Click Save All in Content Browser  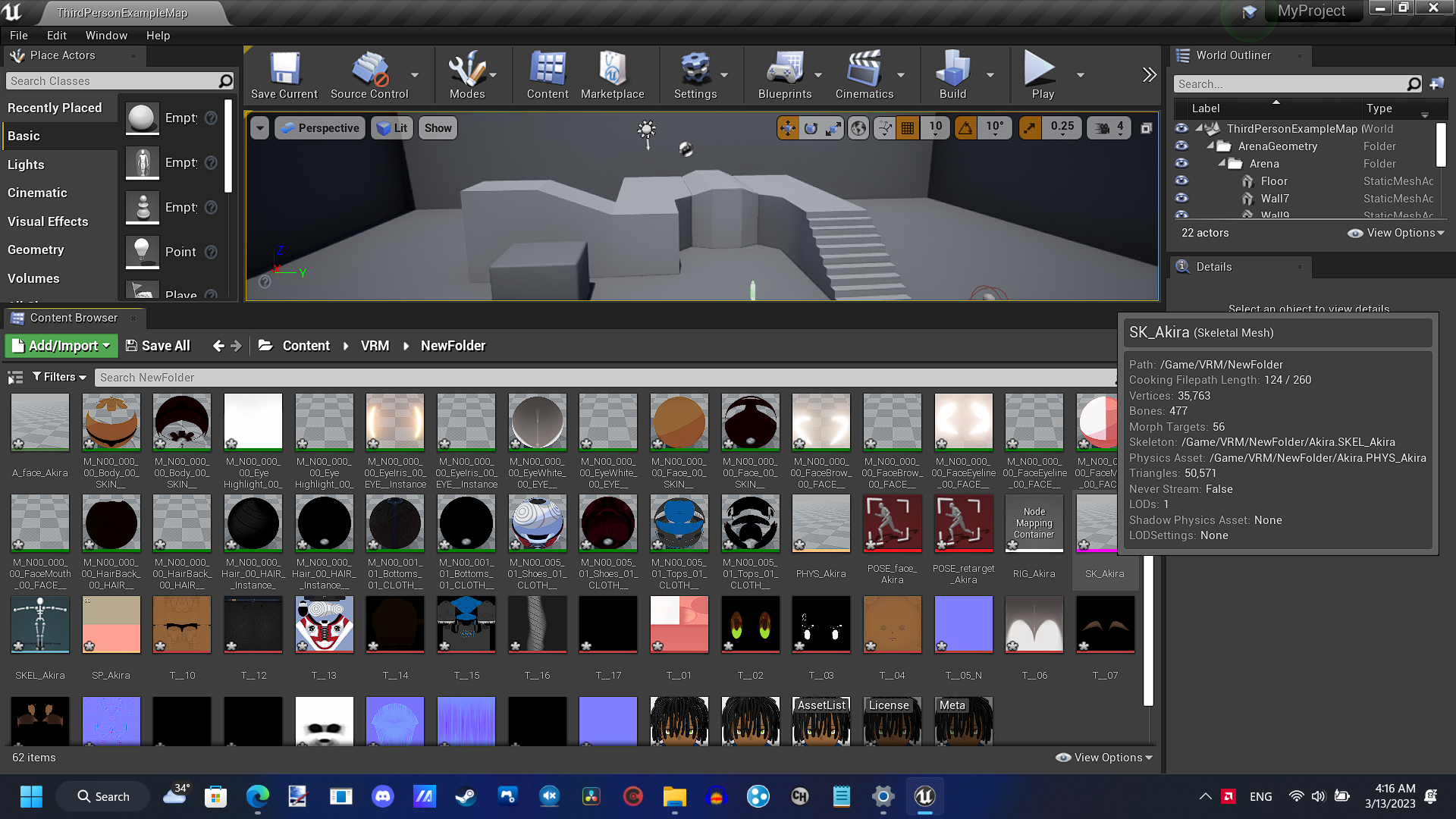coord(158,346)
